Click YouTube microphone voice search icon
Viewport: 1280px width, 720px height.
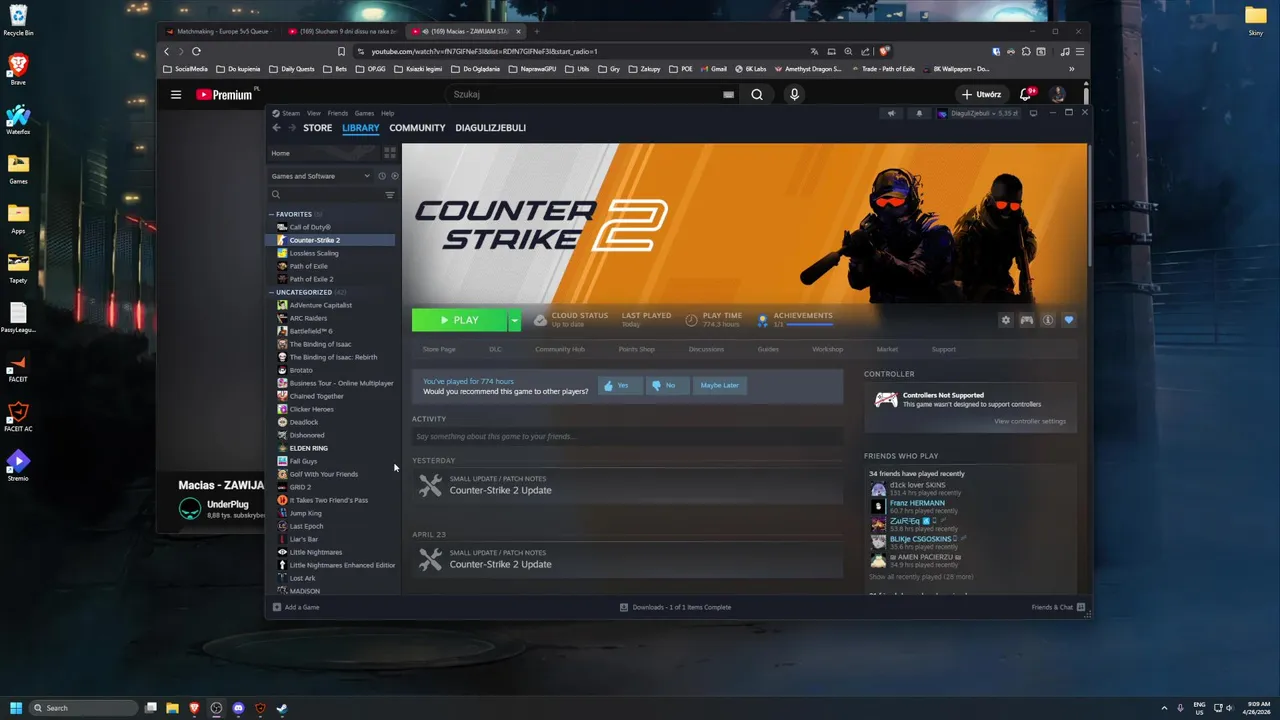pyautogui.click(x=794, y=94)
